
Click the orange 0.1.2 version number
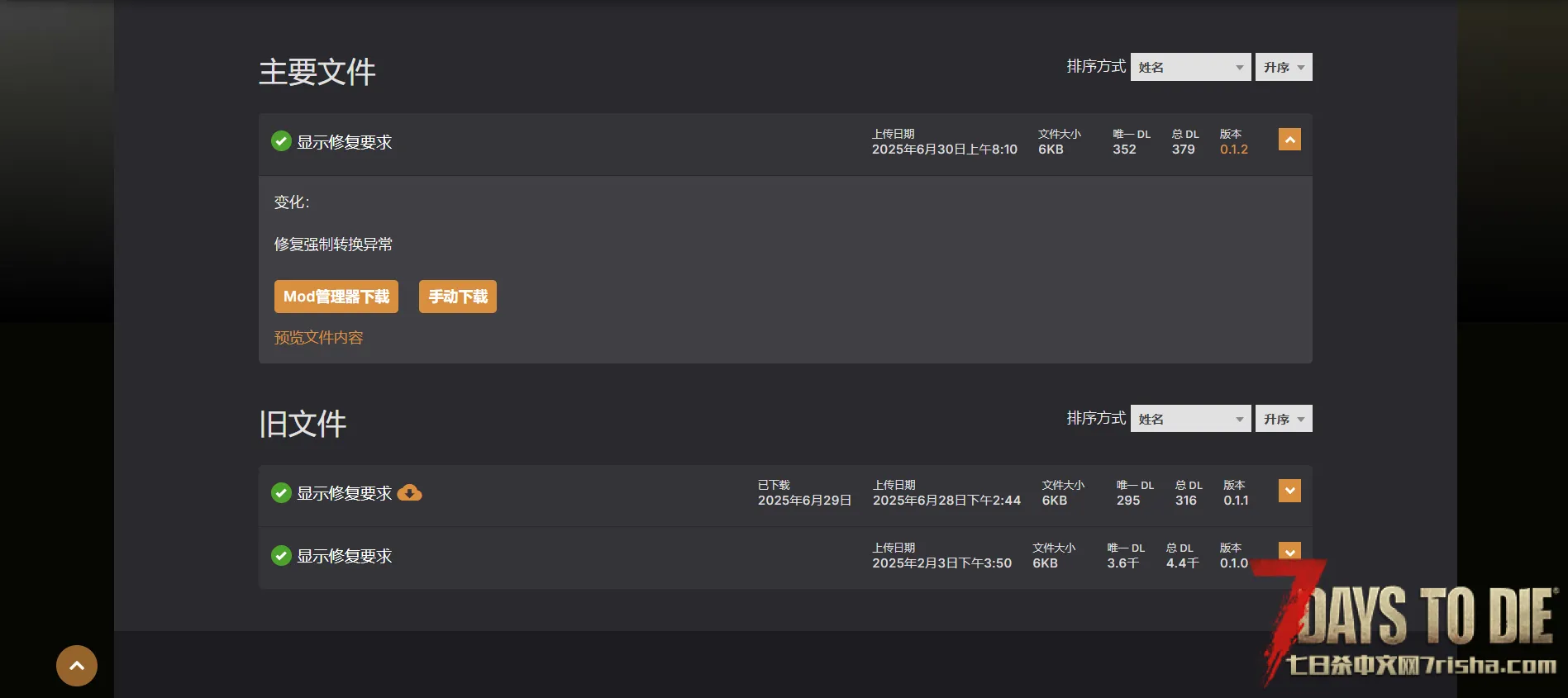(x=1234, y=150)
